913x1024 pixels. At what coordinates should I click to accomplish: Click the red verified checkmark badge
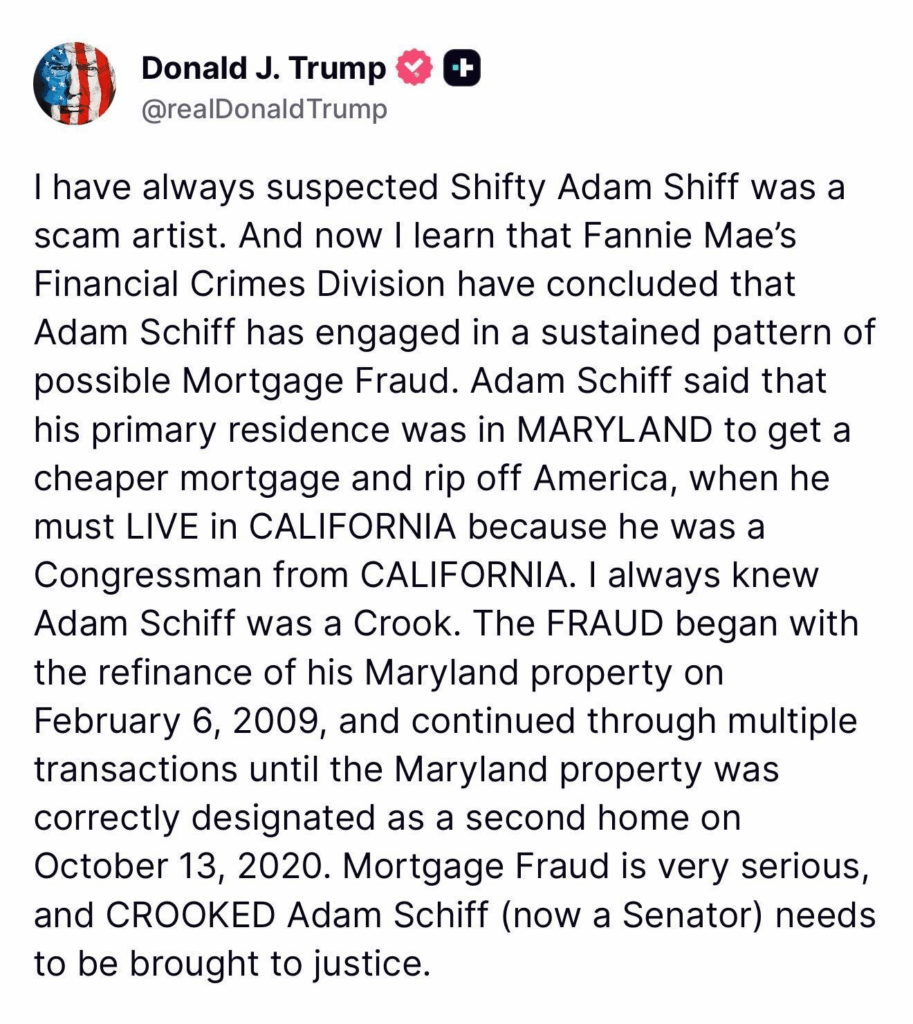pyautogui.click(x=412, y=68)
